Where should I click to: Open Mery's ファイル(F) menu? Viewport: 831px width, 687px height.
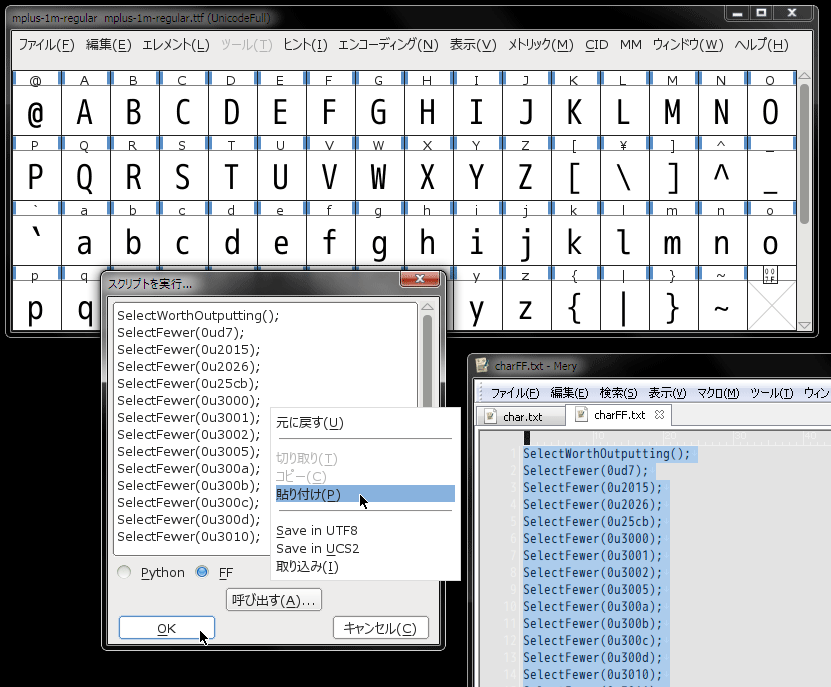tap(515, 393)
